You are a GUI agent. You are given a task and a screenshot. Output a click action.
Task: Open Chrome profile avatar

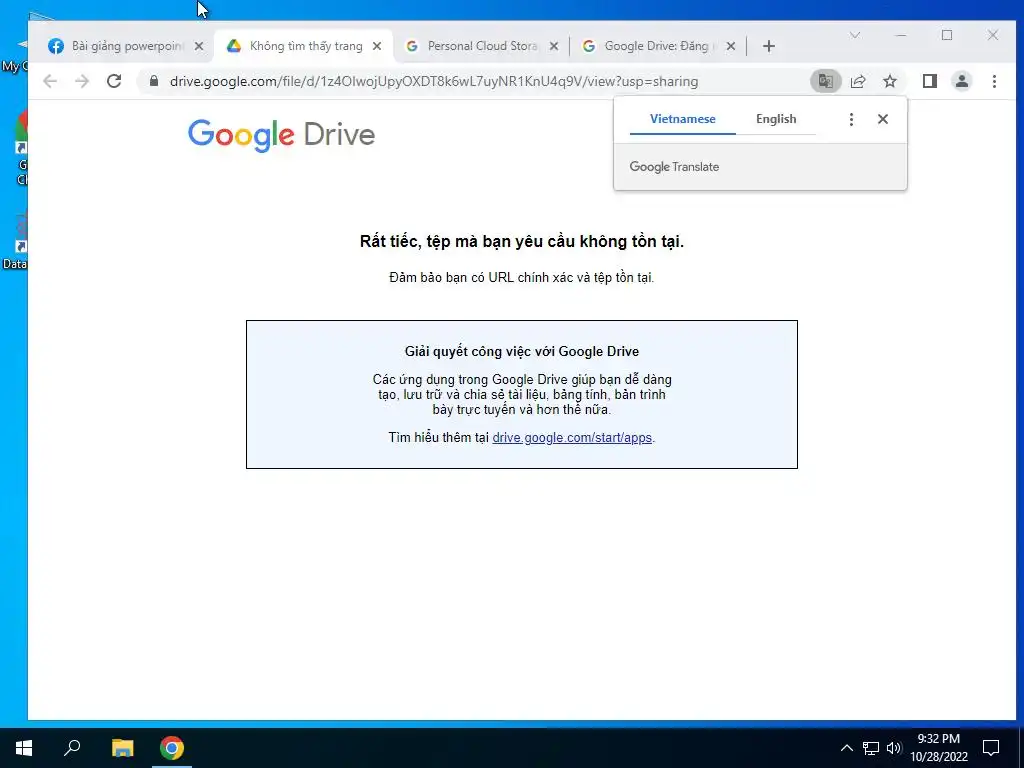tap(962, 81)
